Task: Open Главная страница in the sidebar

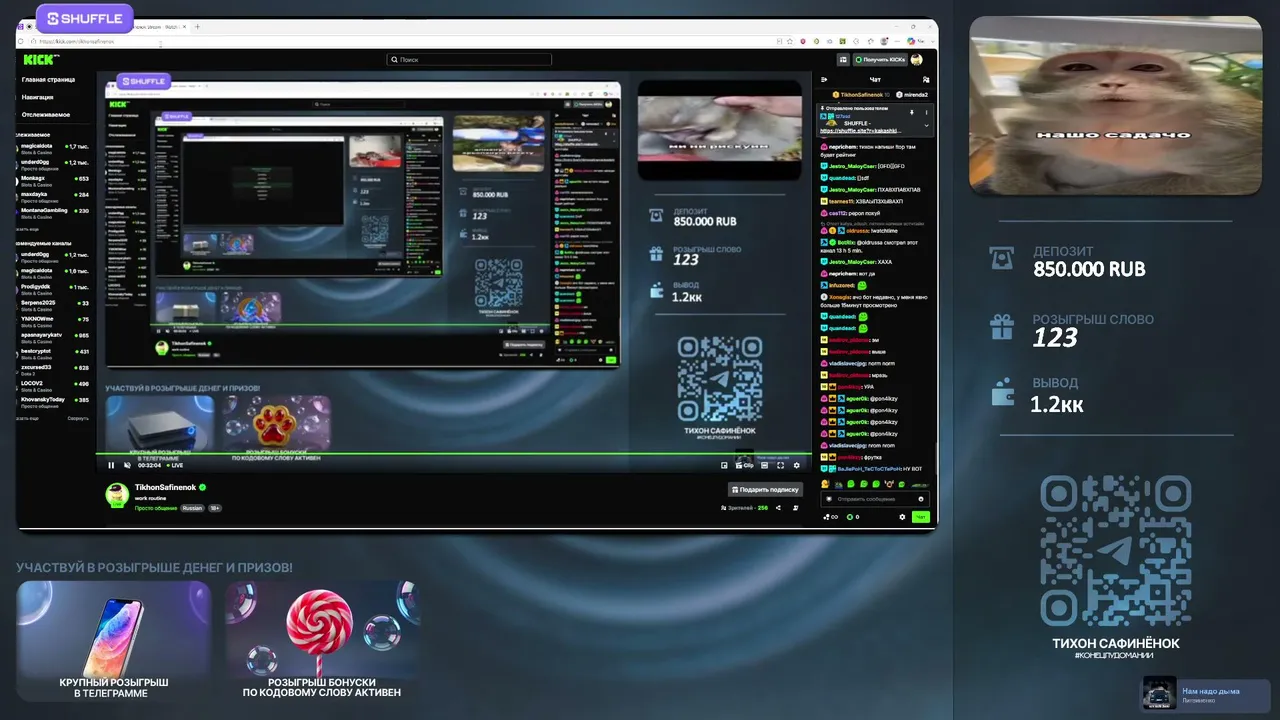Action: click(49, 79)
